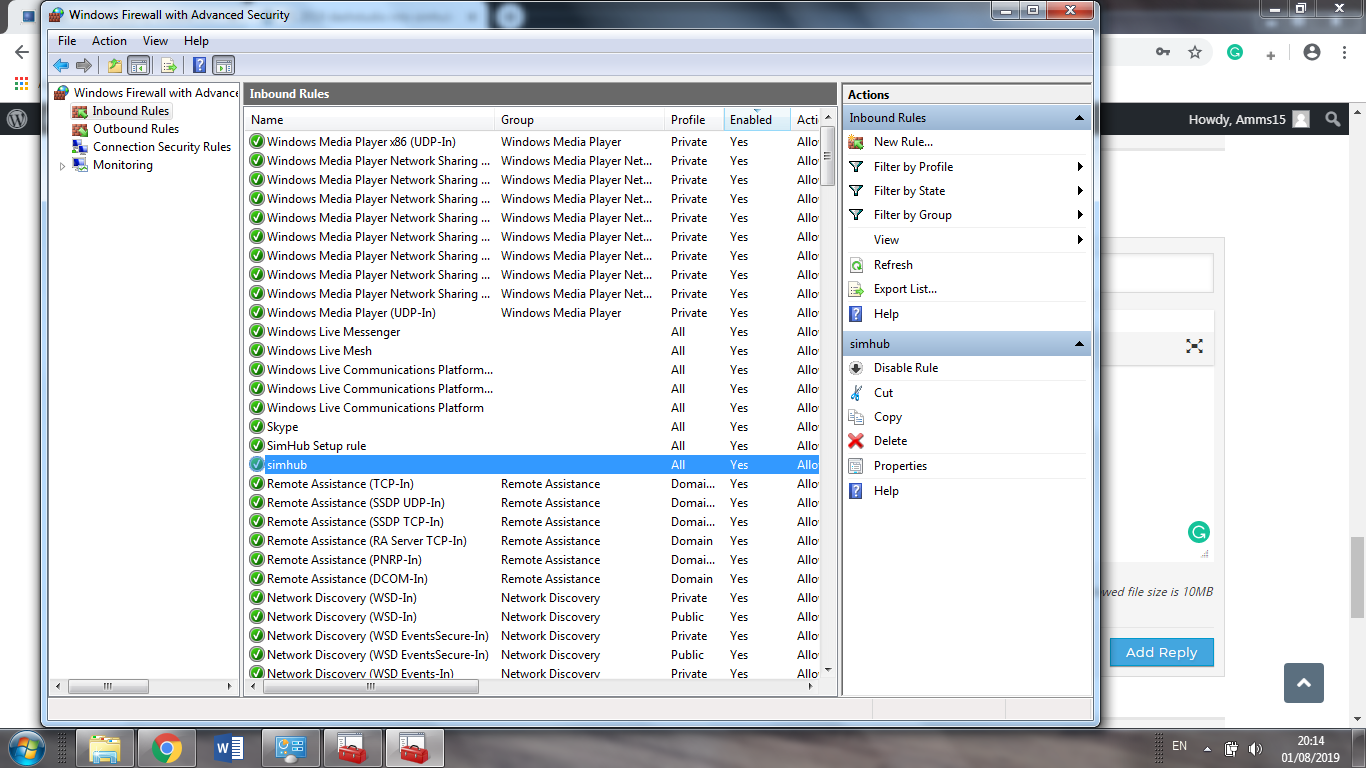Image resolution: width=1366 pixels, height=768 pixels.
Task: Select the SimHub Setup rule row
Action: 533,446
